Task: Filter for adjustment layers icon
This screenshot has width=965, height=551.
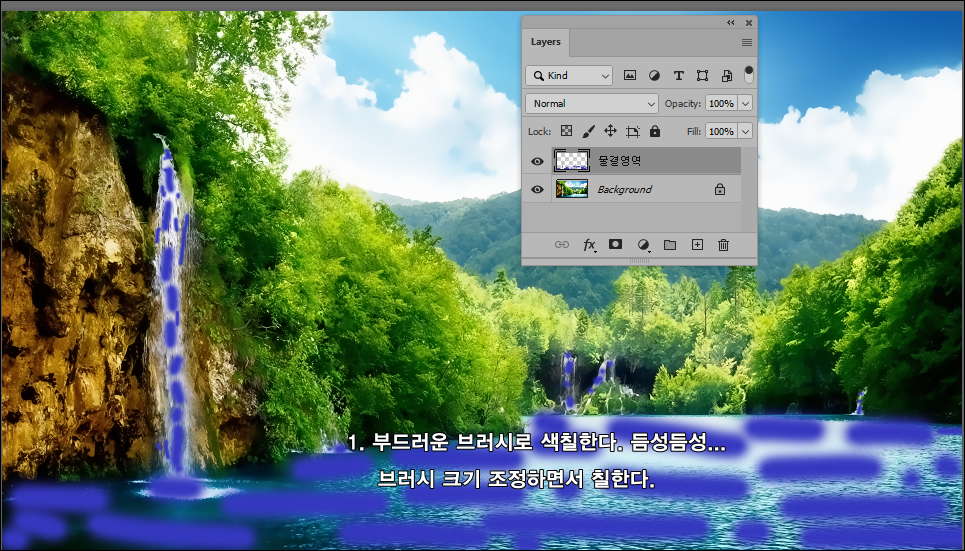Action: (654, 75)
